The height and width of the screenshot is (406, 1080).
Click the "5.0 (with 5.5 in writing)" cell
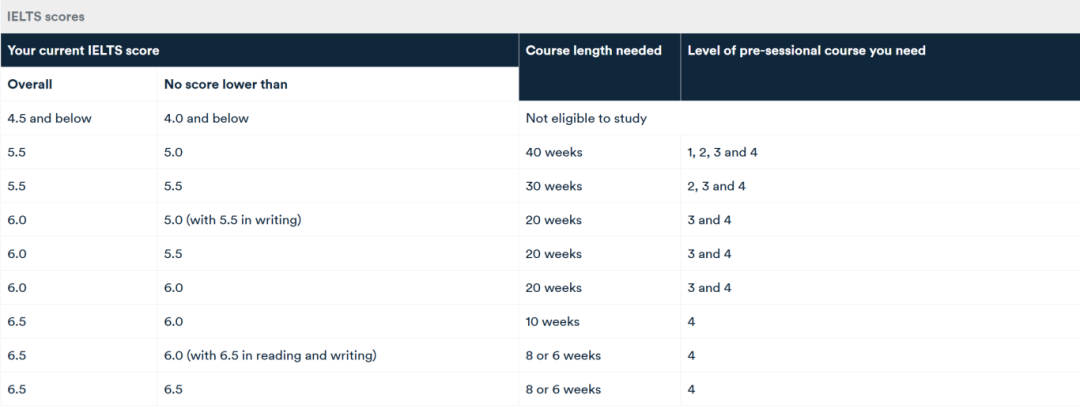pyautogui.click(x=233, y=220)
